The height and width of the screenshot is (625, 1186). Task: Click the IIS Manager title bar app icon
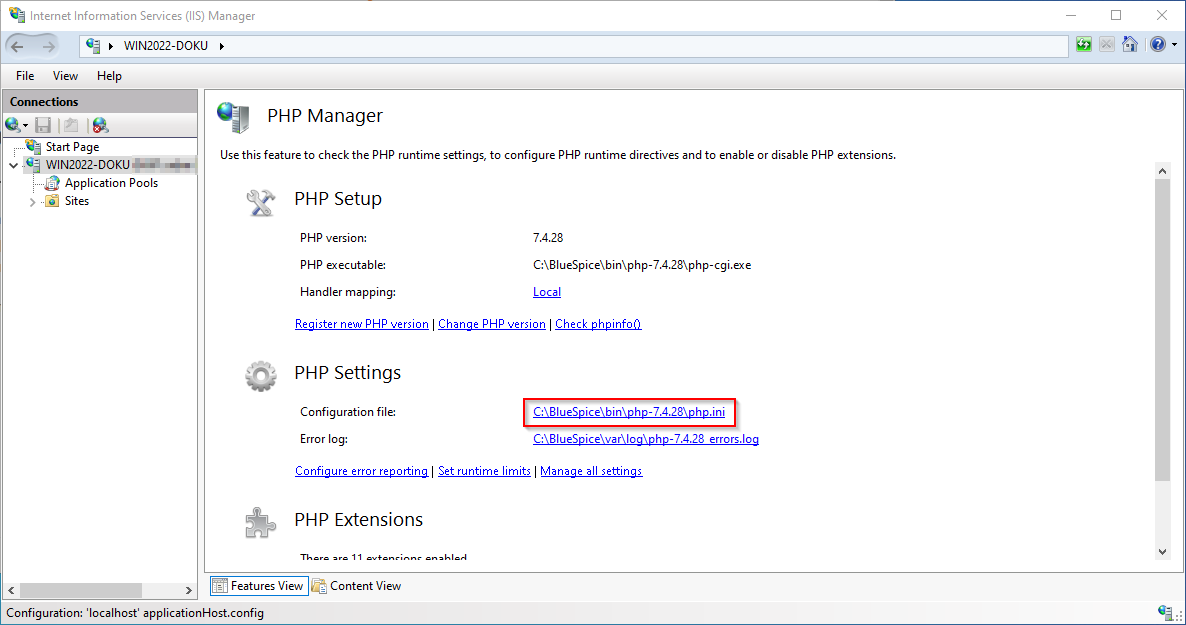(17, 15)
